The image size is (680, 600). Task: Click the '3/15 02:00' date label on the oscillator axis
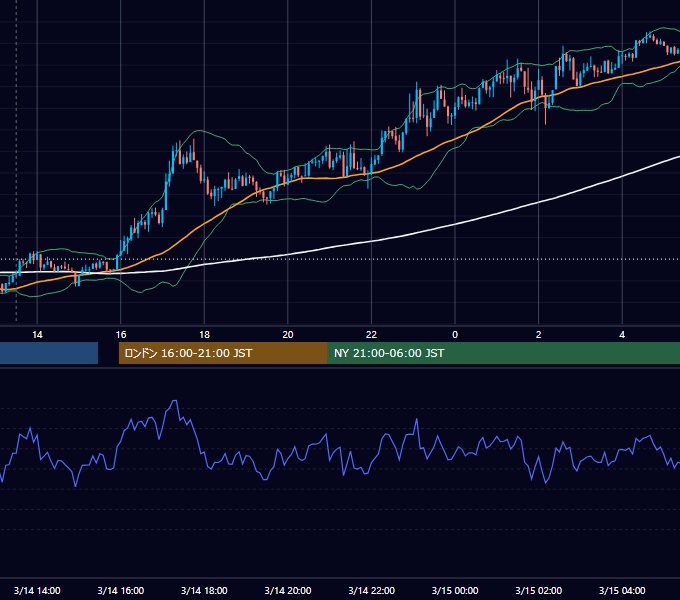pos(538,590)
